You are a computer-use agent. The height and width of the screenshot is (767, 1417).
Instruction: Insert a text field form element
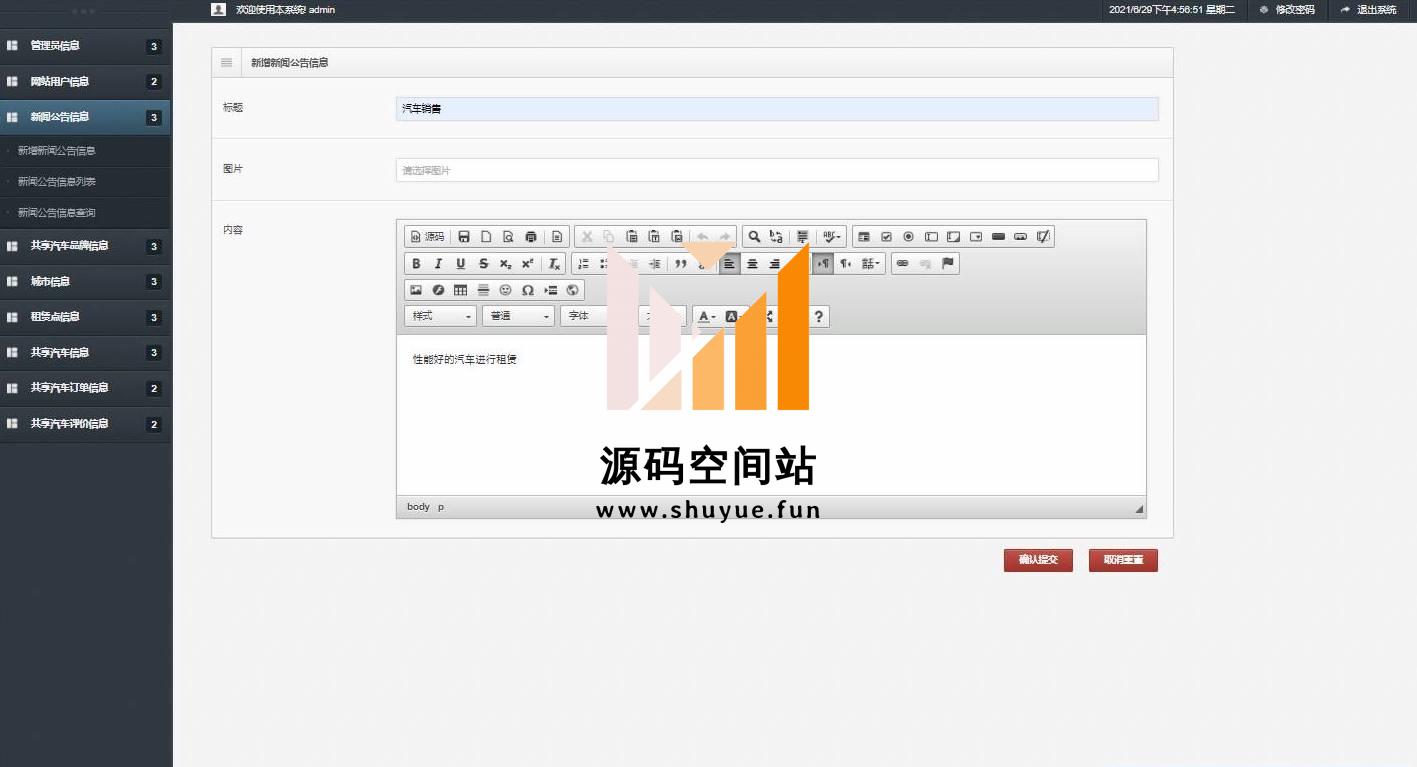click(931, 237)
